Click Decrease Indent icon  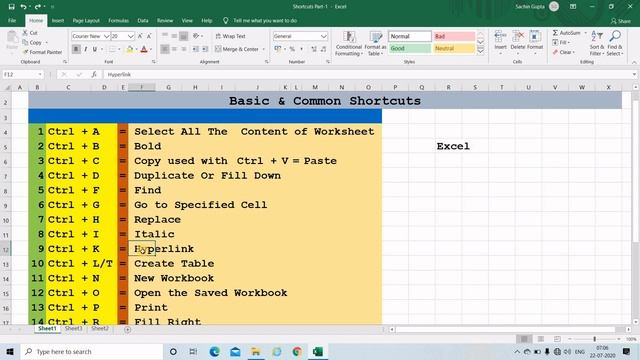pos(196,49)
